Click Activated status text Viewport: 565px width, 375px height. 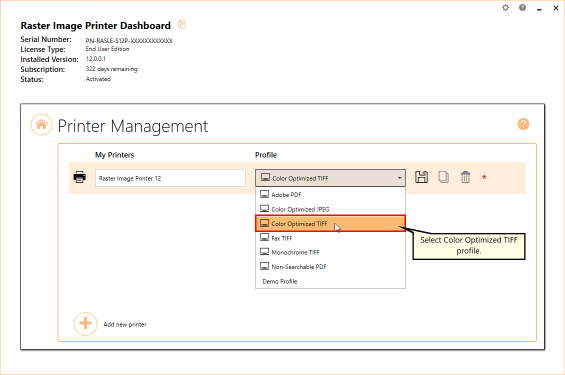(x=98, y=79)
